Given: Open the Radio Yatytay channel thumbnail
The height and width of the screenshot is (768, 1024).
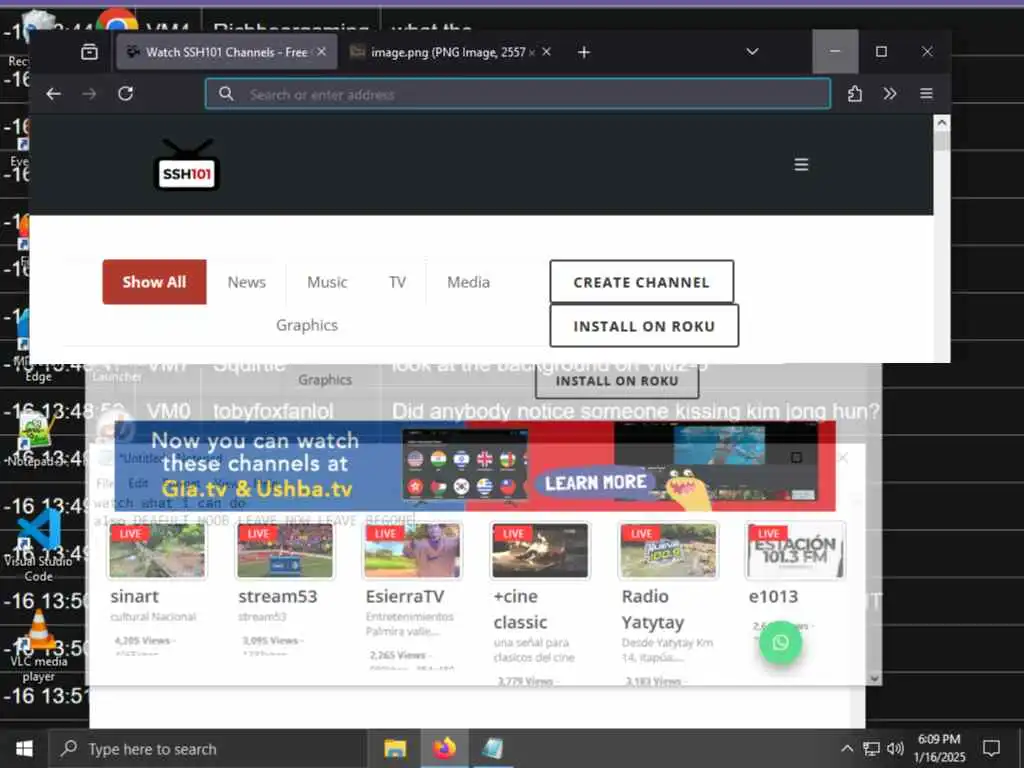Looking at the screenshot, I should (x=668, y=551).
